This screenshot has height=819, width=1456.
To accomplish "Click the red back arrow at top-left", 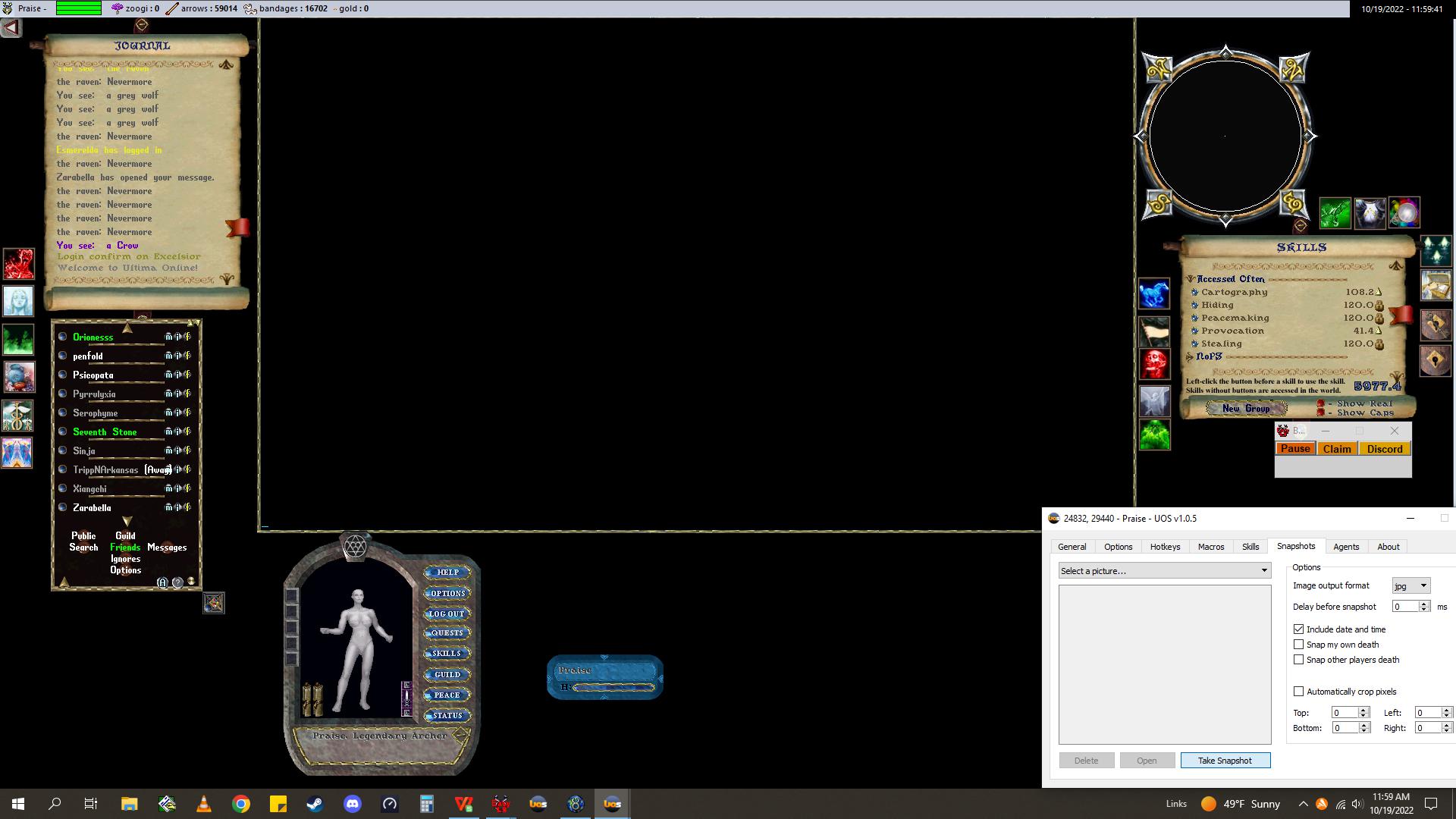I will [x=11, y=28].
